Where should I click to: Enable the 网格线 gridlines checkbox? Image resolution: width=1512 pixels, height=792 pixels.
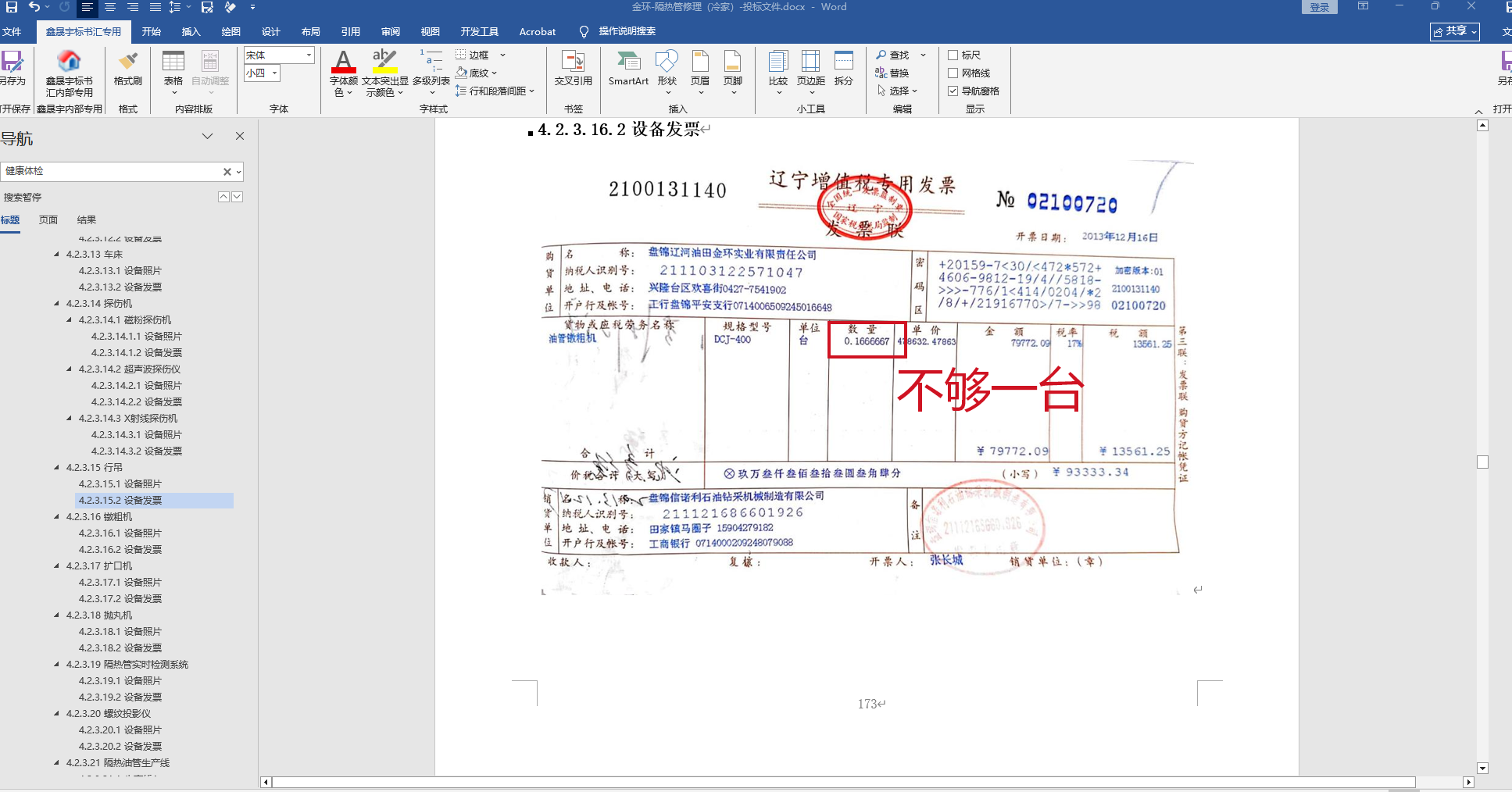pyautogui.click(x=953, y=73)
